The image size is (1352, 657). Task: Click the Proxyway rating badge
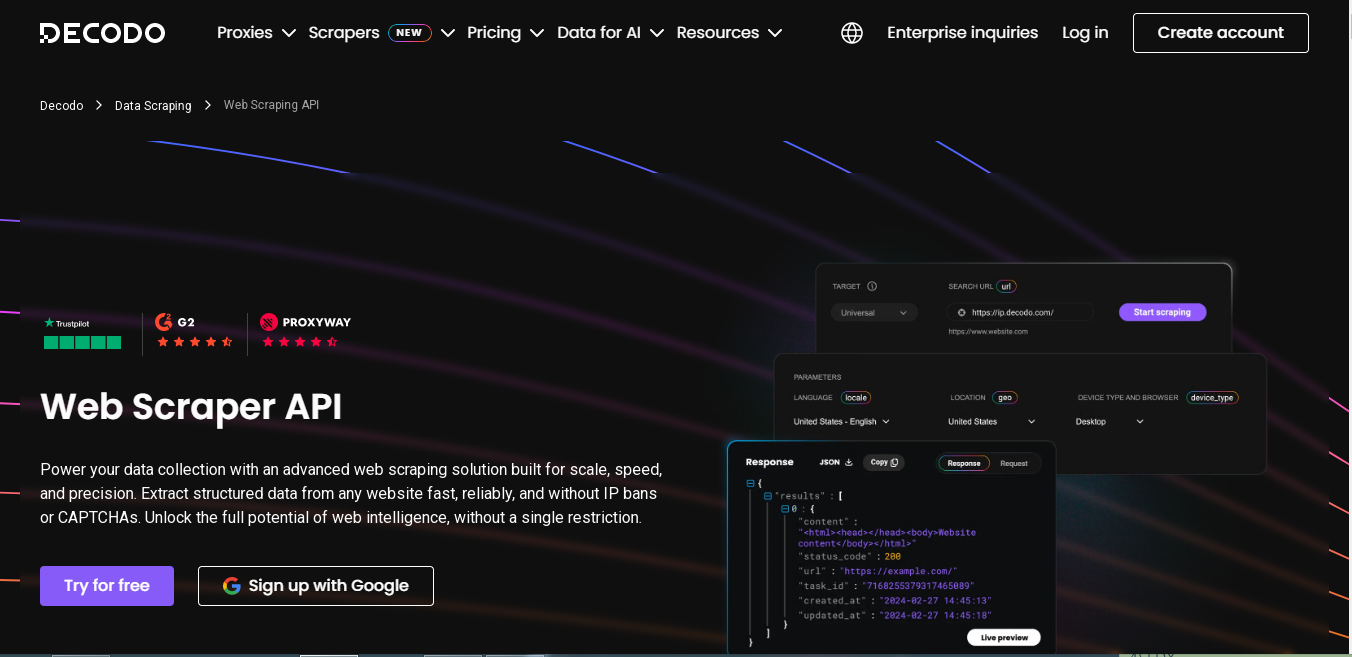point(305,322)
